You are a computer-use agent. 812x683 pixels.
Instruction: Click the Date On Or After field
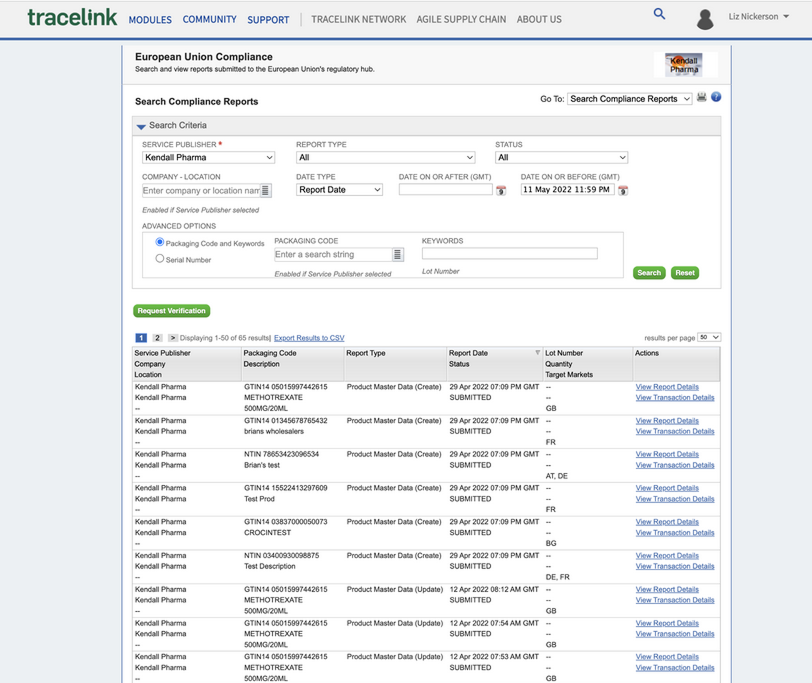pyautogui.click(x=445, y=190)
